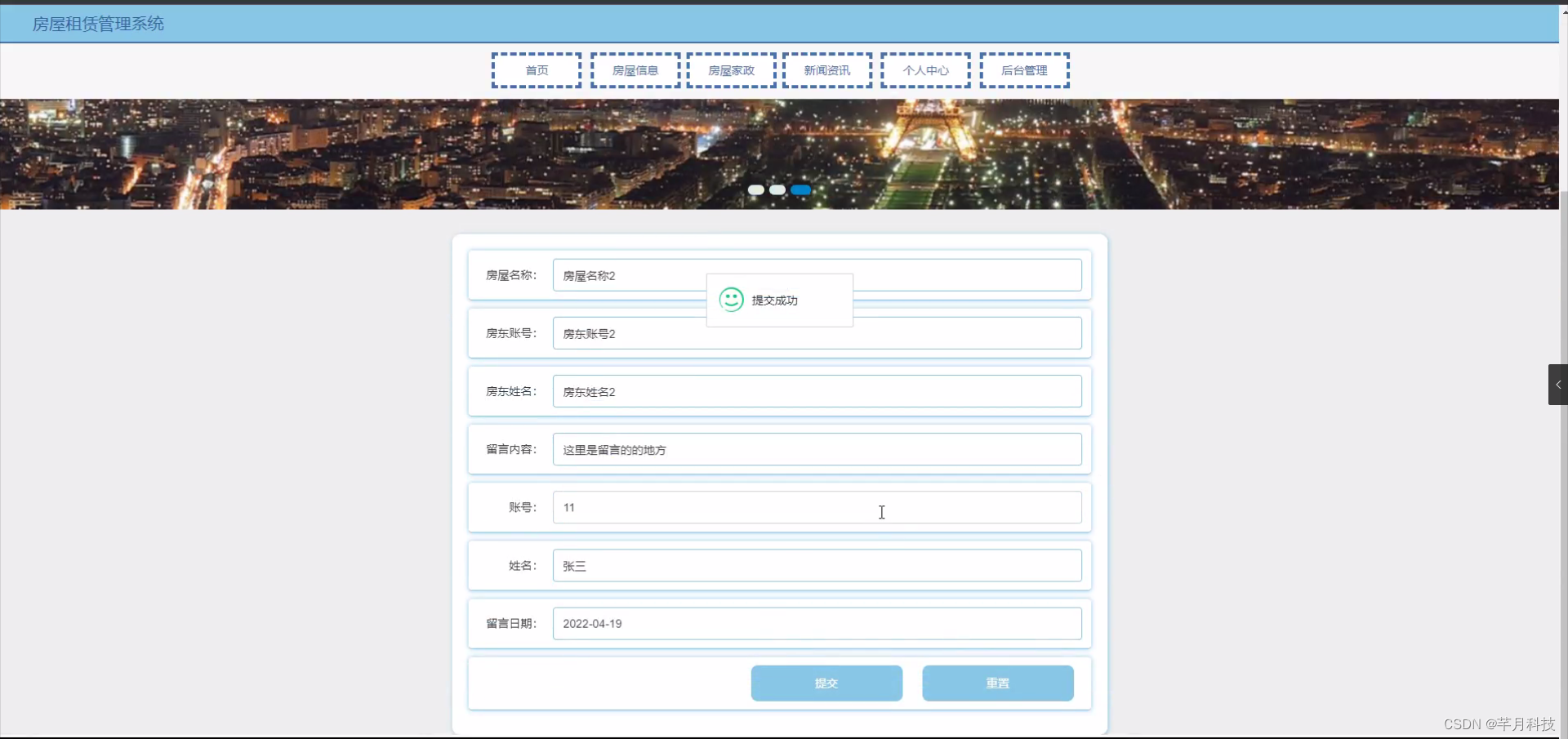Open the 房屋家政 navigation item

pyautogui.click(x=731, y=70)
